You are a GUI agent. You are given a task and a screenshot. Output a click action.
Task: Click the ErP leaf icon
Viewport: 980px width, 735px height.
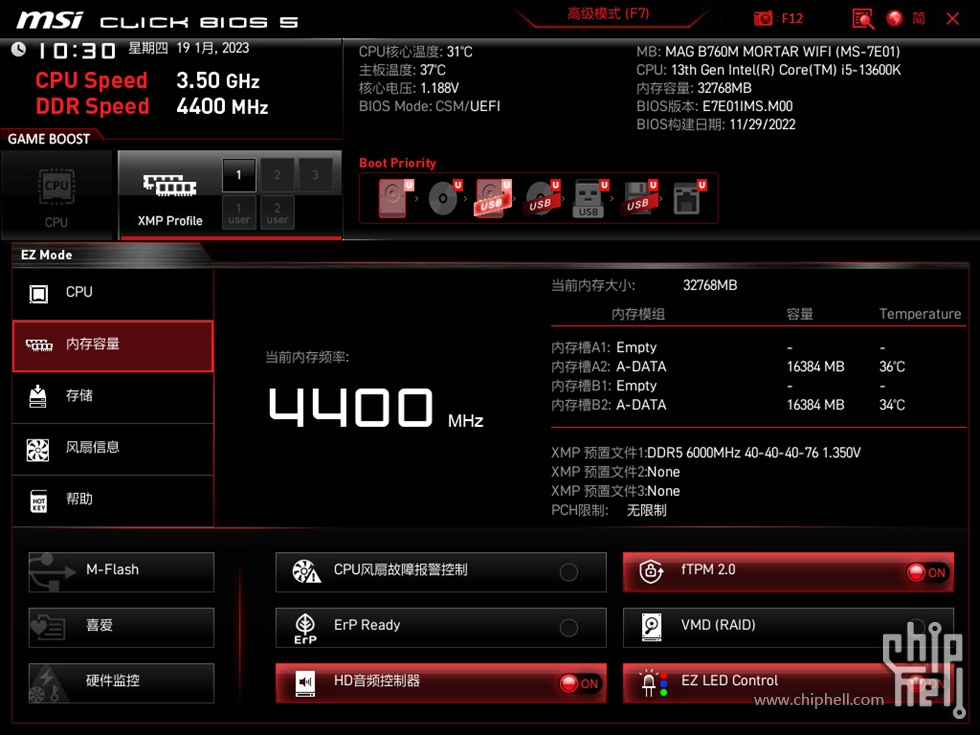pyautogui.click(x=305, y=628)
